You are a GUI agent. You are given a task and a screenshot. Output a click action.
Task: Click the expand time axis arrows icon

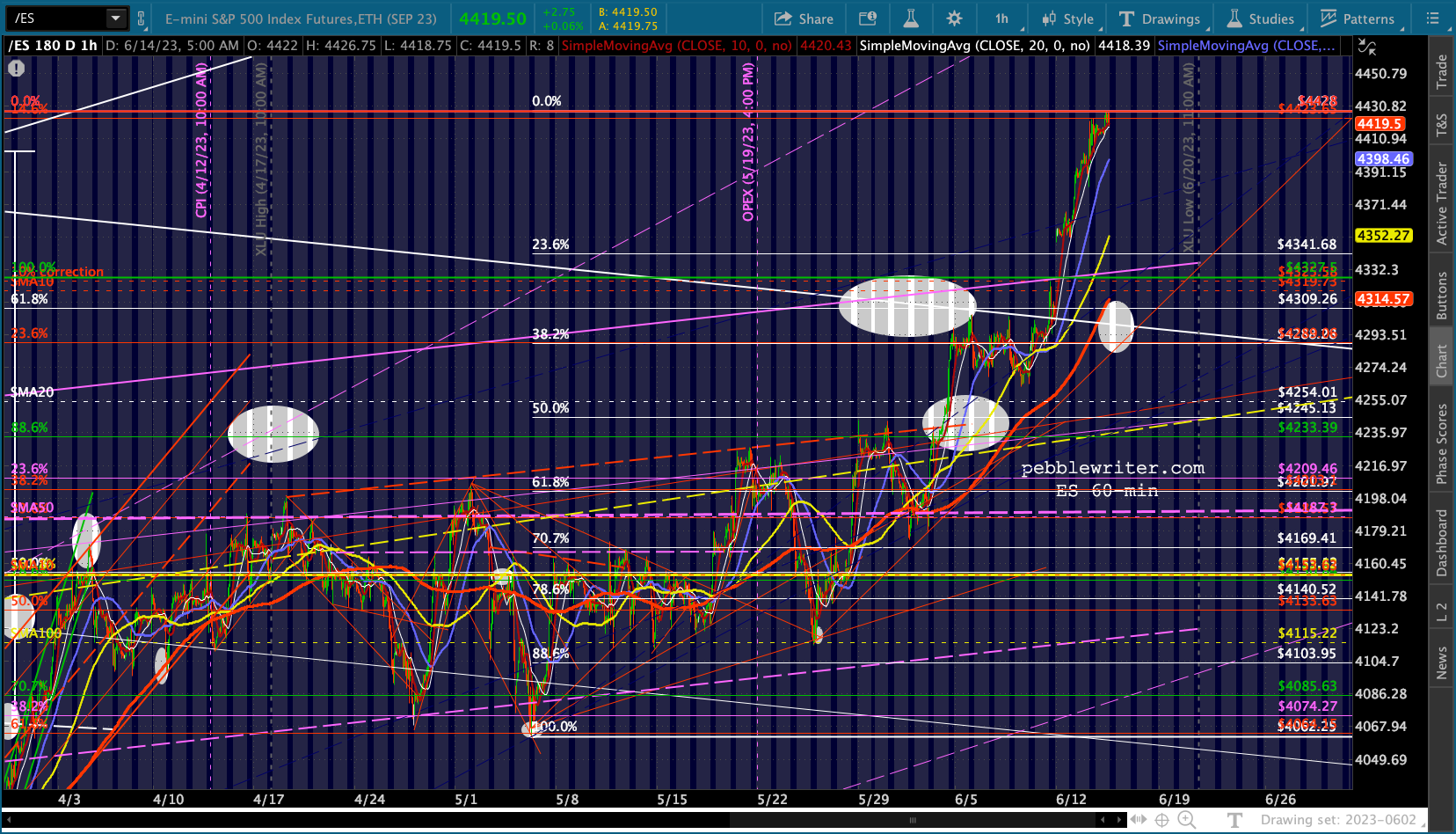tap(1139, 820)
